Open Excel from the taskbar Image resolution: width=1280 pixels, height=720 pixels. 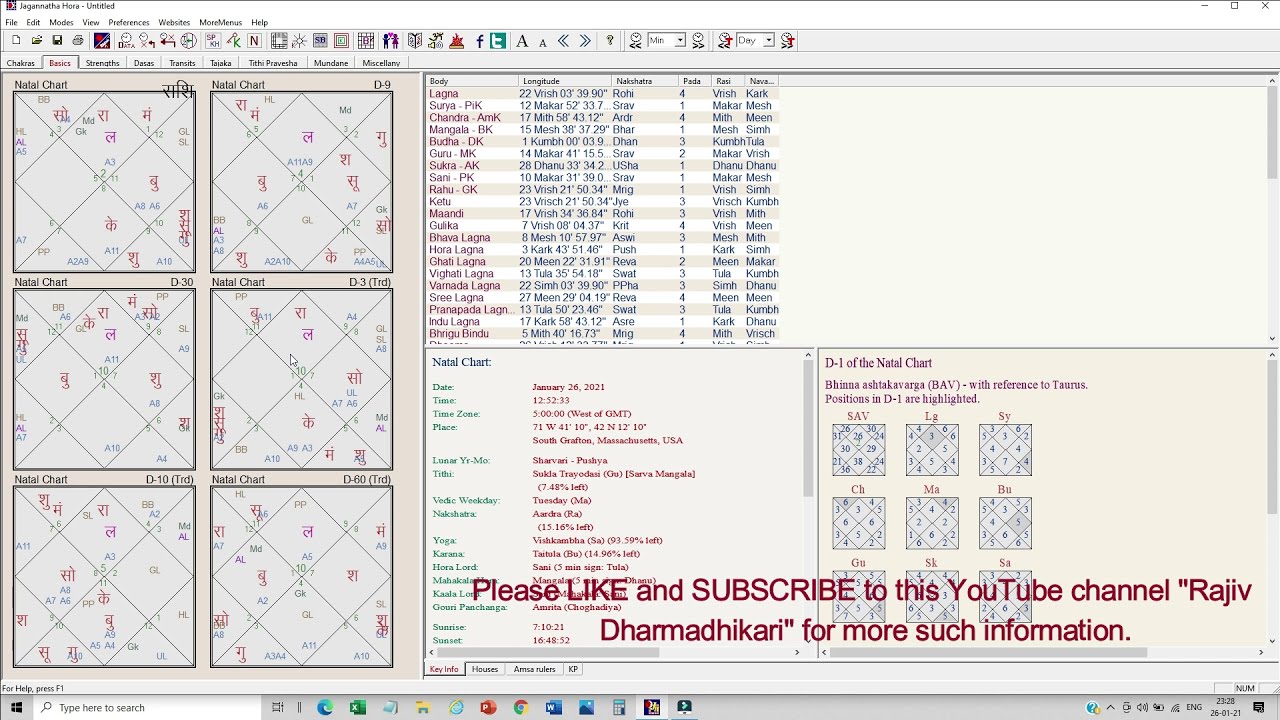point(358,708)
